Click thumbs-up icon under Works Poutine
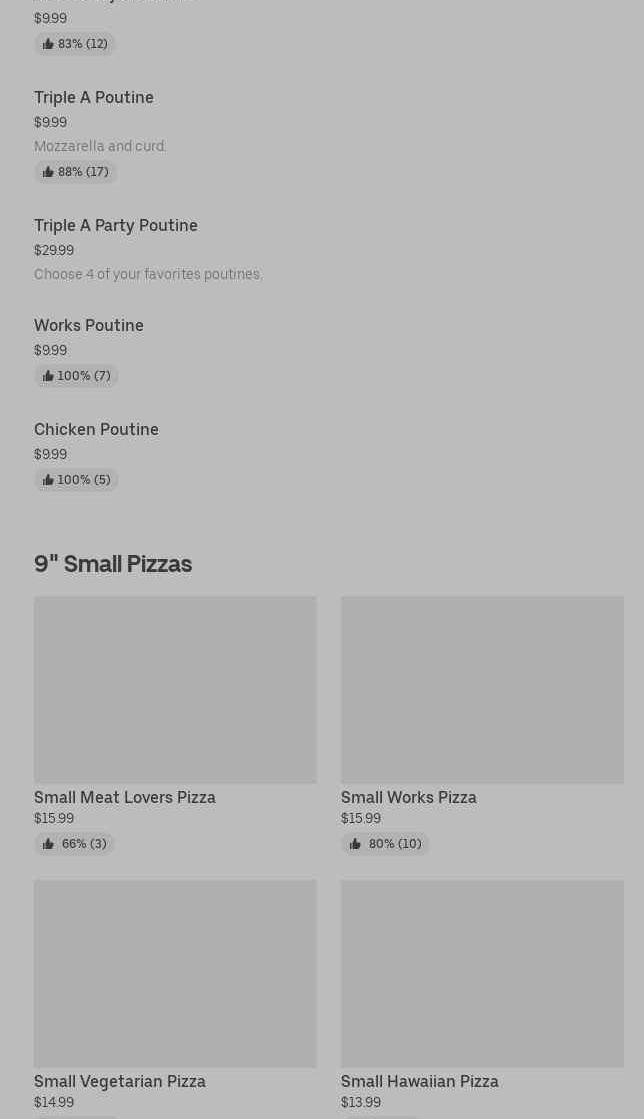The width and height of the screenshot is (644, 1119). pyautogui.click(x=48, y=376)
